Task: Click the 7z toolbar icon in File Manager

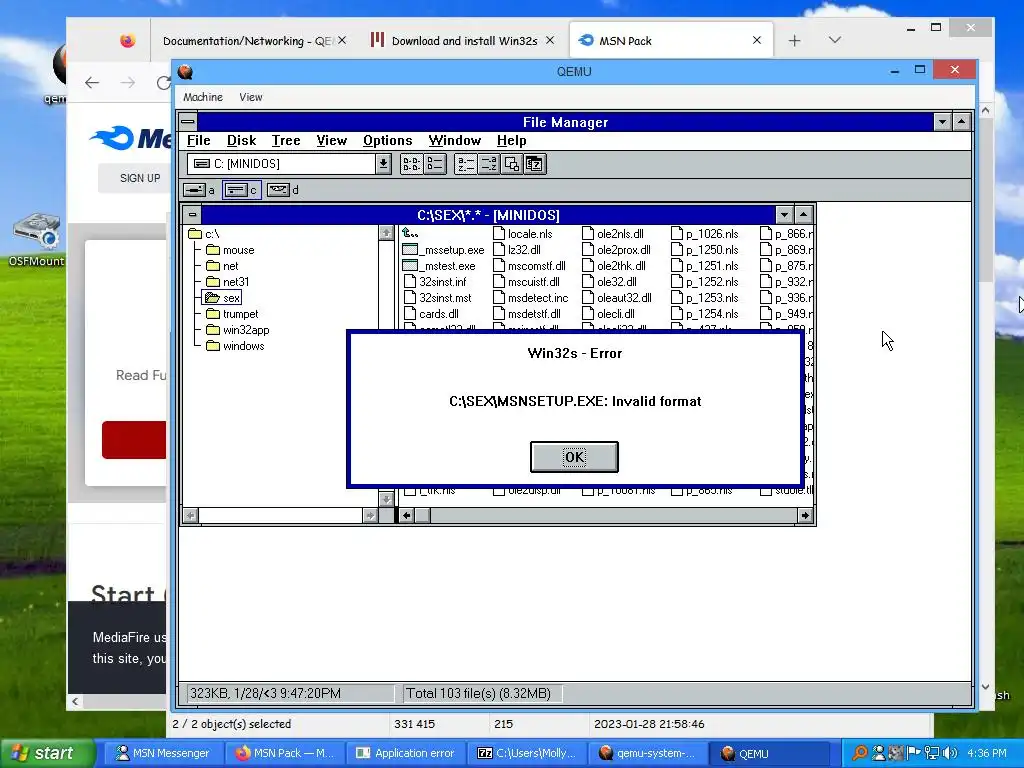Action: click(534, 164)
